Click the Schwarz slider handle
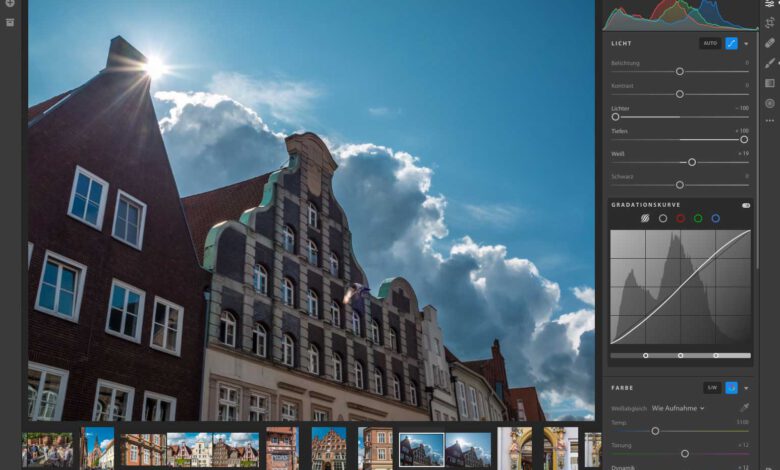Image resolution: width=780 pixels, height=470 pixels. [680, 185]
